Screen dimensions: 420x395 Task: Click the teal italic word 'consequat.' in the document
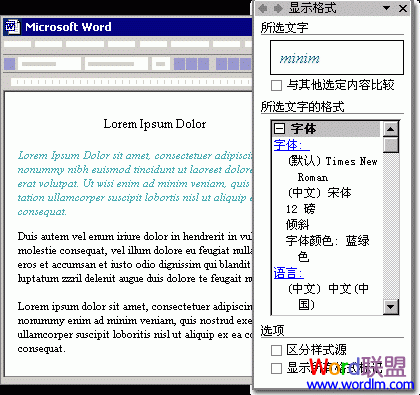[x=42, y=212]
